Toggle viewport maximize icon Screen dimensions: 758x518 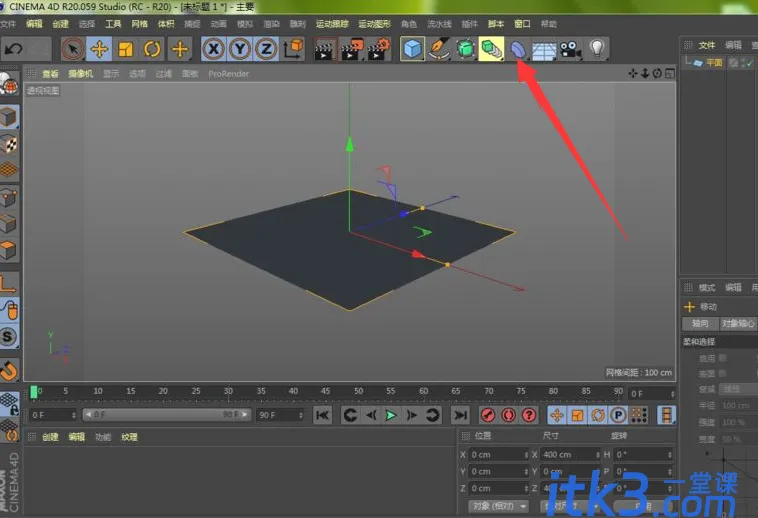[670, 73]
